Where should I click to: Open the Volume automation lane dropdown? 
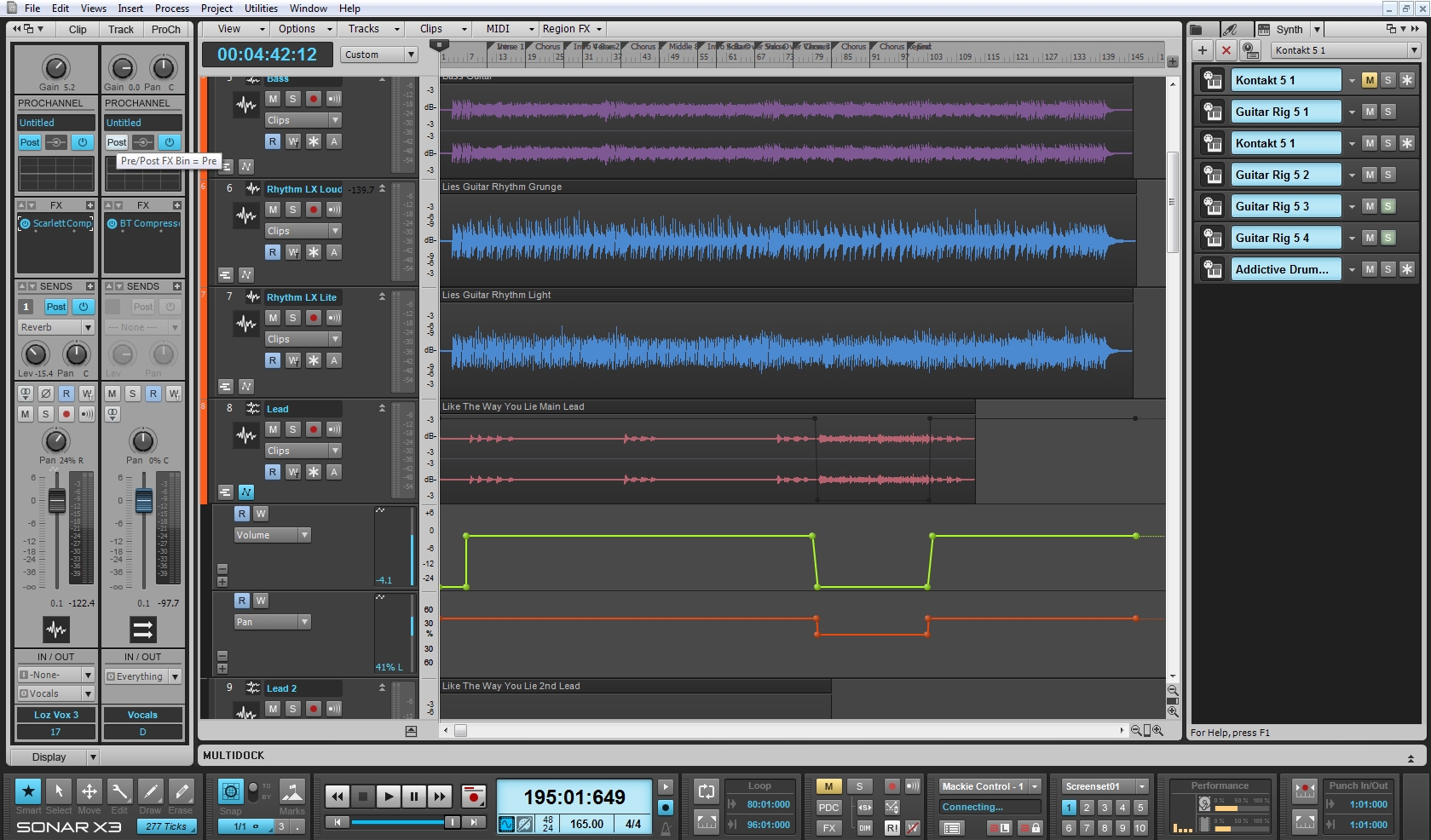point(273,535)
